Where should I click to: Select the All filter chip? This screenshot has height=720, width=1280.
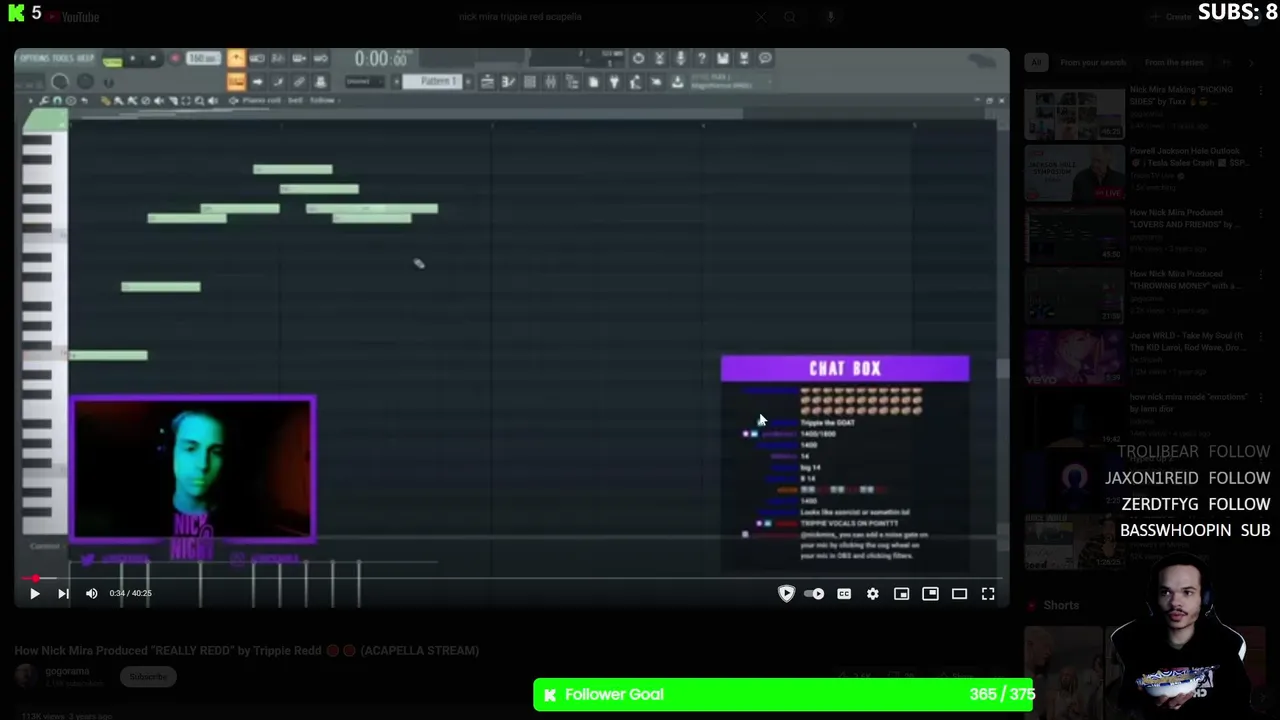(1036, 63)
